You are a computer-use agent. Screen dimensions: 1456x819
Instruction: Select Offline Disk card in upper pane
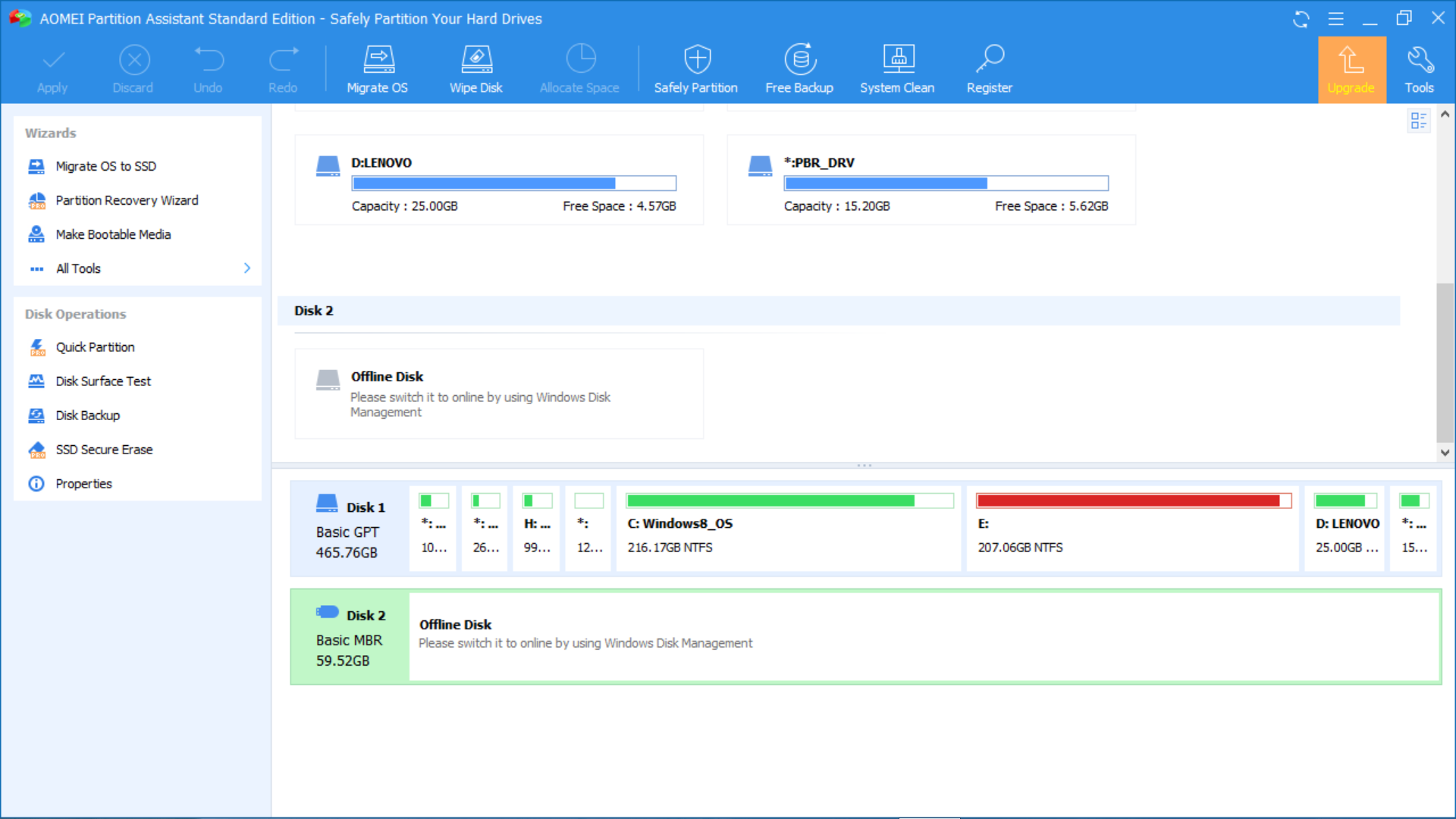499,394
